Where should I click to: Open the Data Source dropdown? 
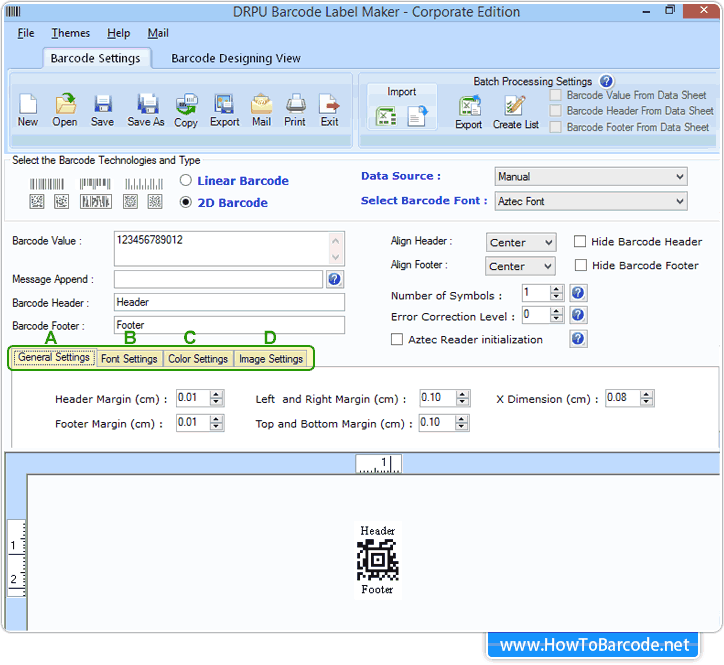[591, 176]
